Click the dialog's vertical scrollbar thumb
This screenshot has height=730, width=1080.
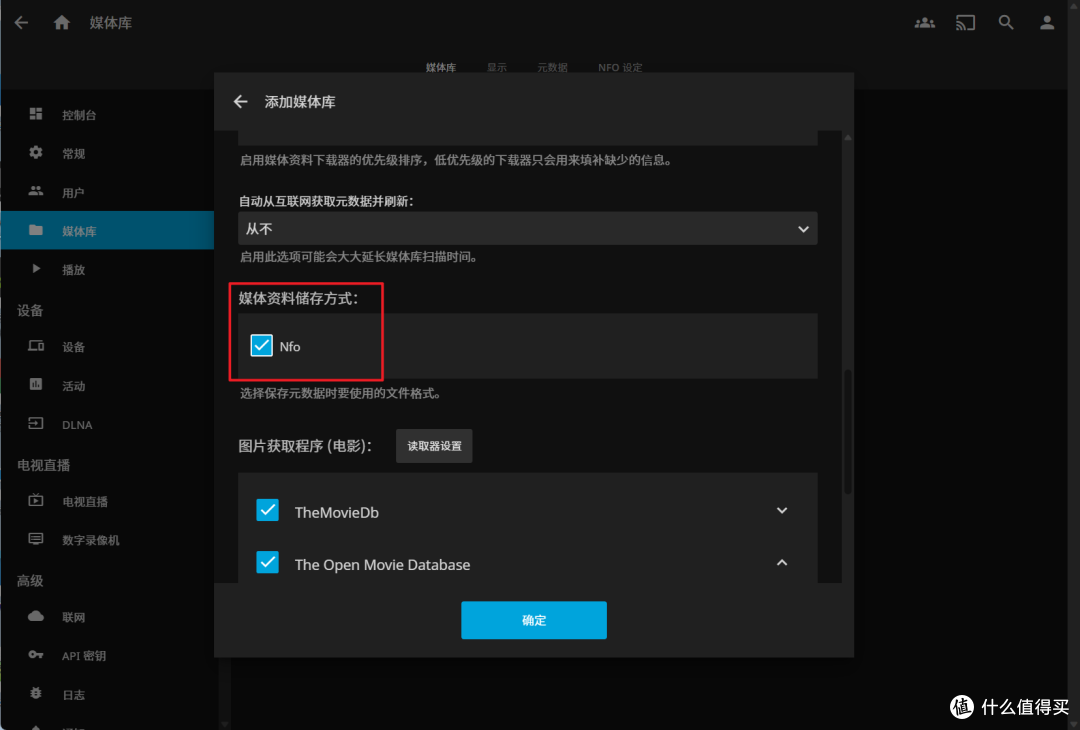[848, 432]
